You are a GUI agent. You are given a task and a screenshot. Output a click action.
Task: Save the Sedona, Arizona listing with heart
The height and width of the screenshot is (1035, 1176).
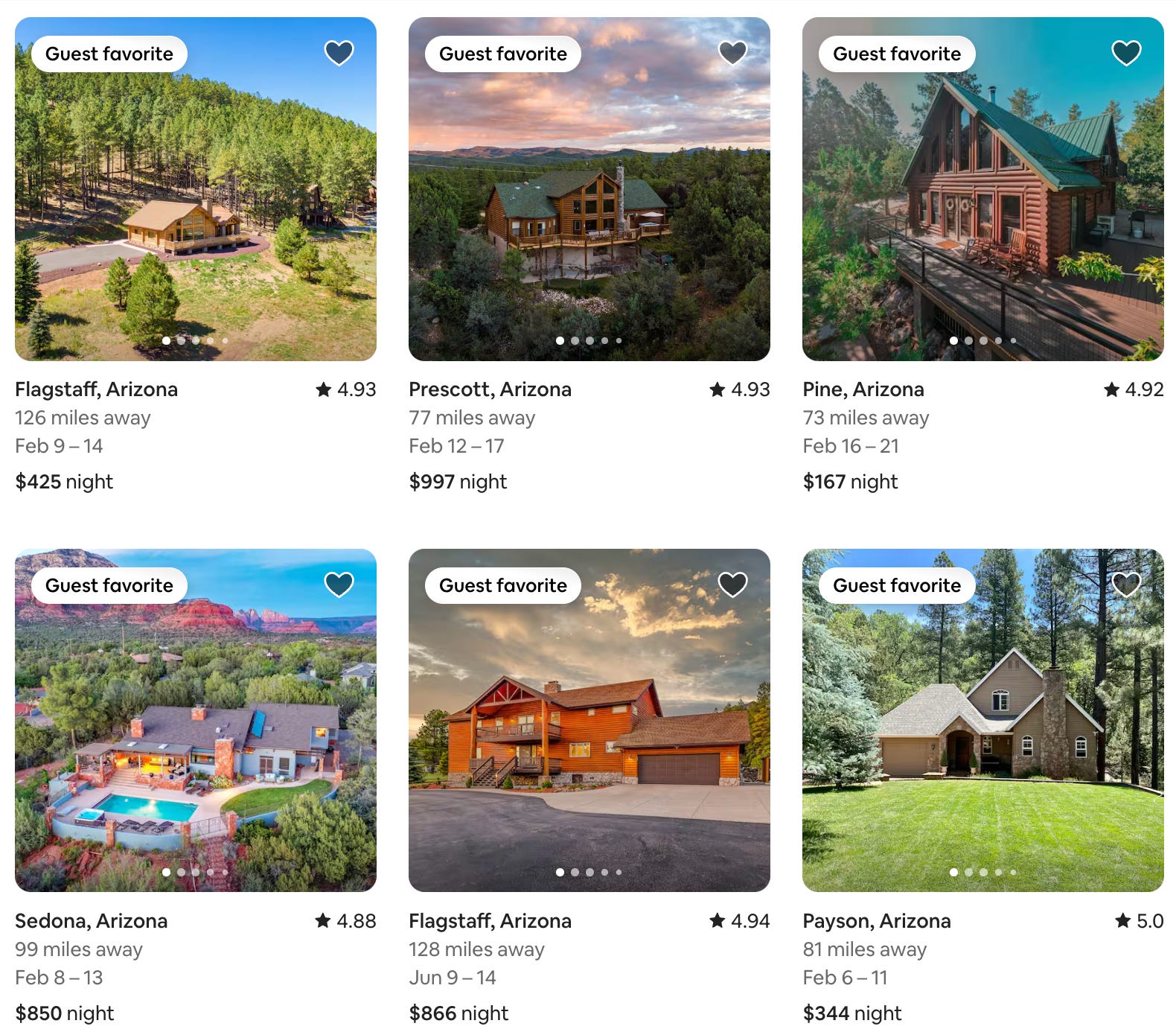pyautogui.click(x=339, y=585)
